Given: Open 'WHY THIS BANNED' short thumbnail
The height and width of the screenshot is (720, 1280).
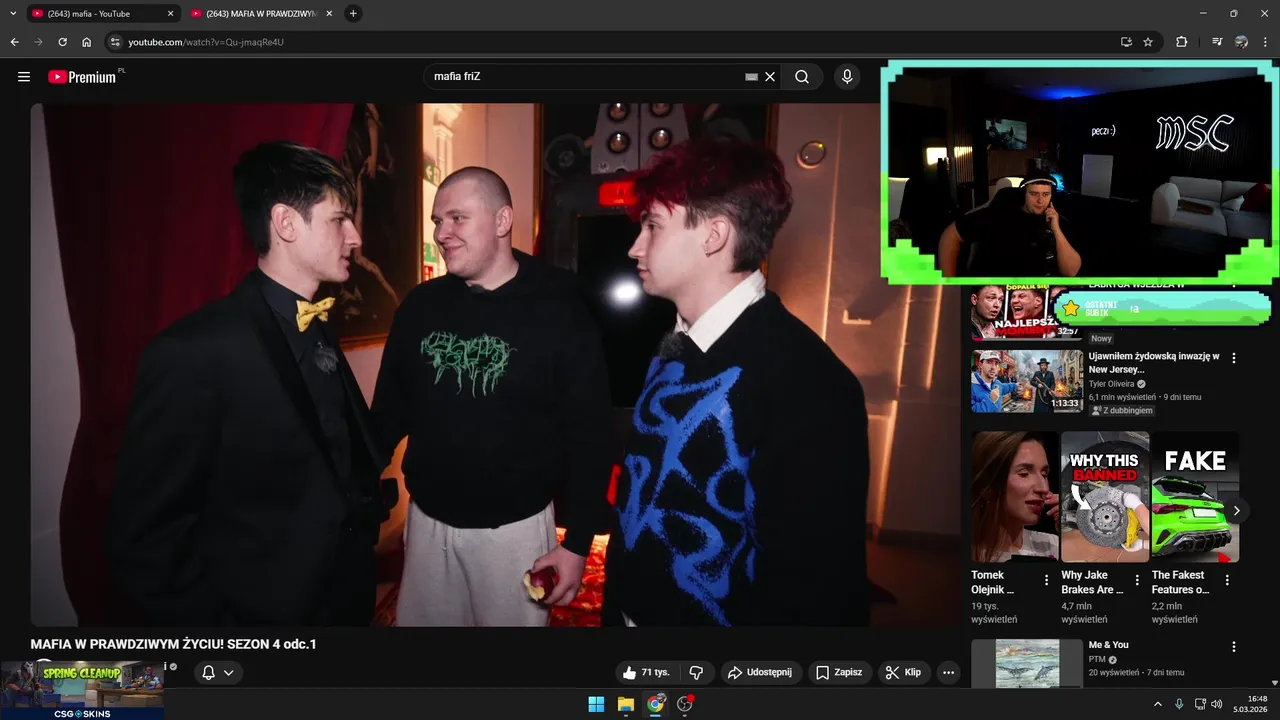Looking at the screenshot, I should tap(1105, 497).
